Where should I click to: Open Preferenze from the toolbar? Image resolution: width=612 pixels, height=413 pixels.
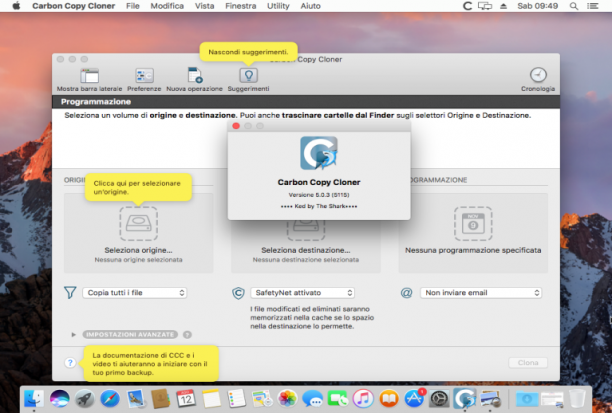tap(144, 76)
